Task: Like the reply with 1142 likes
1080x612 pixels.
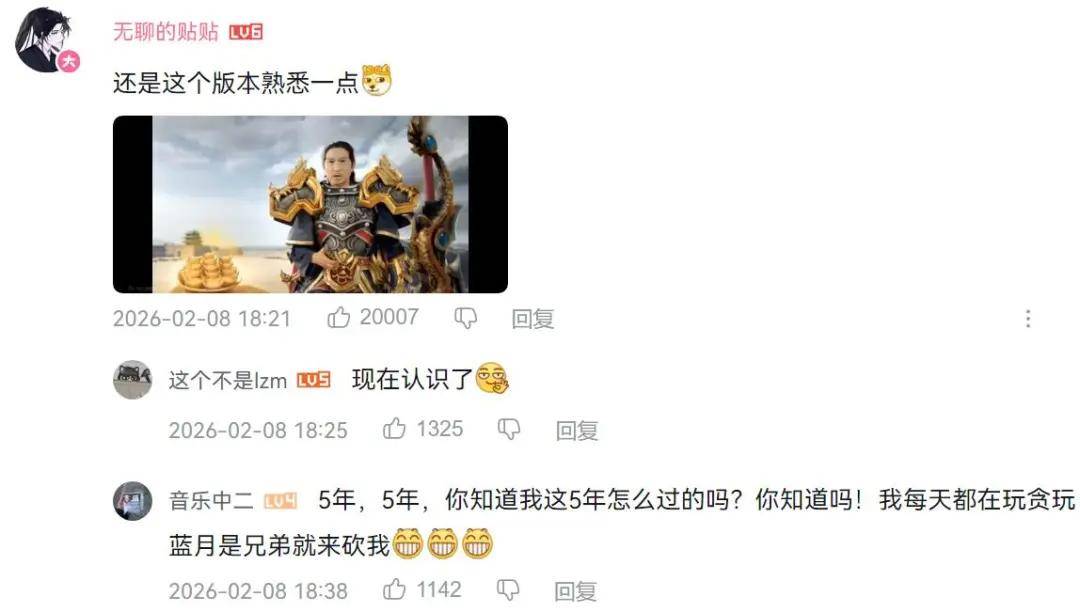Action: click(x=394, y=589)
